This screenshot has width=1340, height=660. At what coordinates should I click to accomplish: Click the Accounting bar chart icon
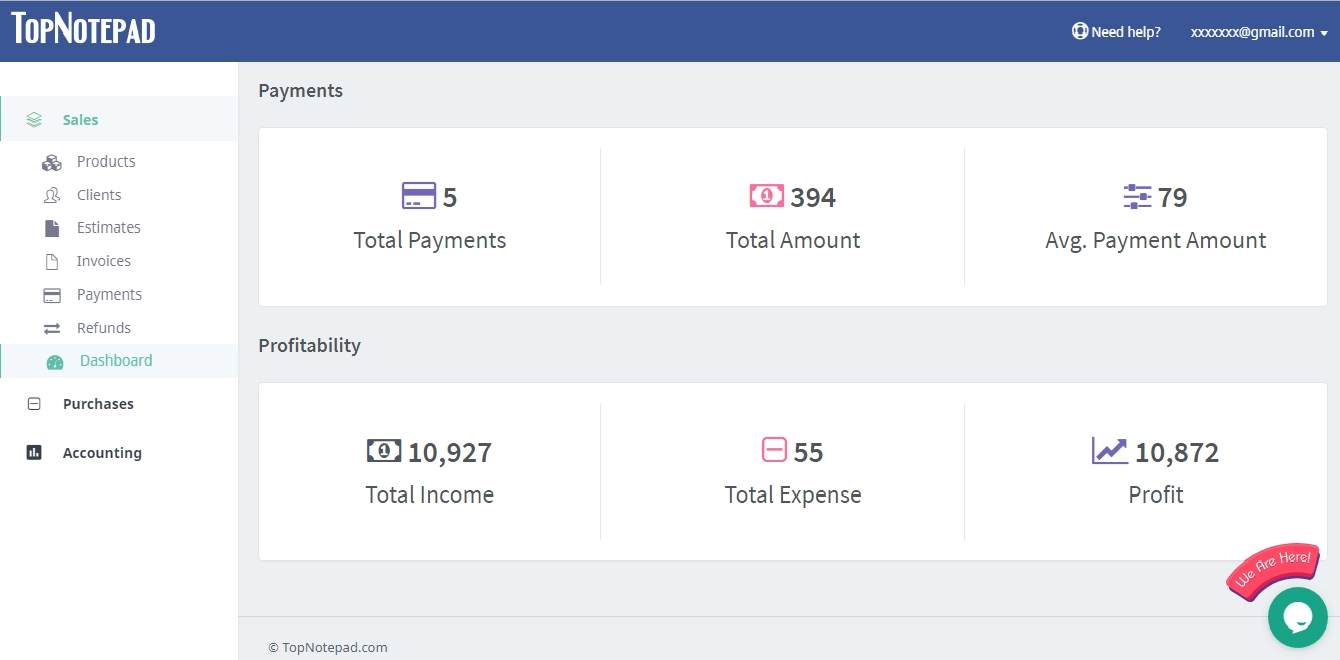tap(34, 452)
